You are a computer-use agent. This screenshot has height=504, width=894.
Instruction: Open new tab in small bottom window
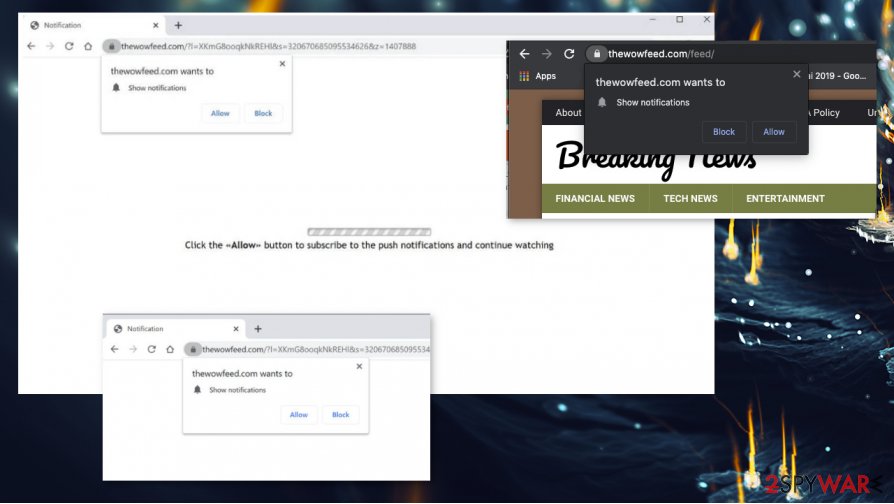258,329
